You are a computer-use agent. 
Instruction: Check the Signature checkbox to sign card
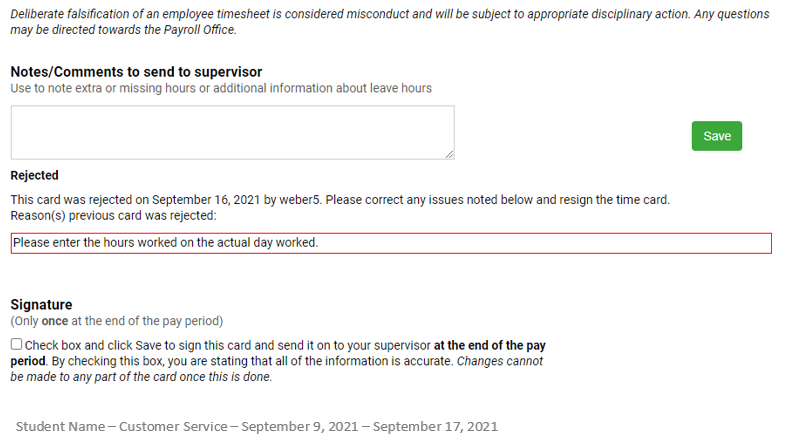[x=16, y=344]
